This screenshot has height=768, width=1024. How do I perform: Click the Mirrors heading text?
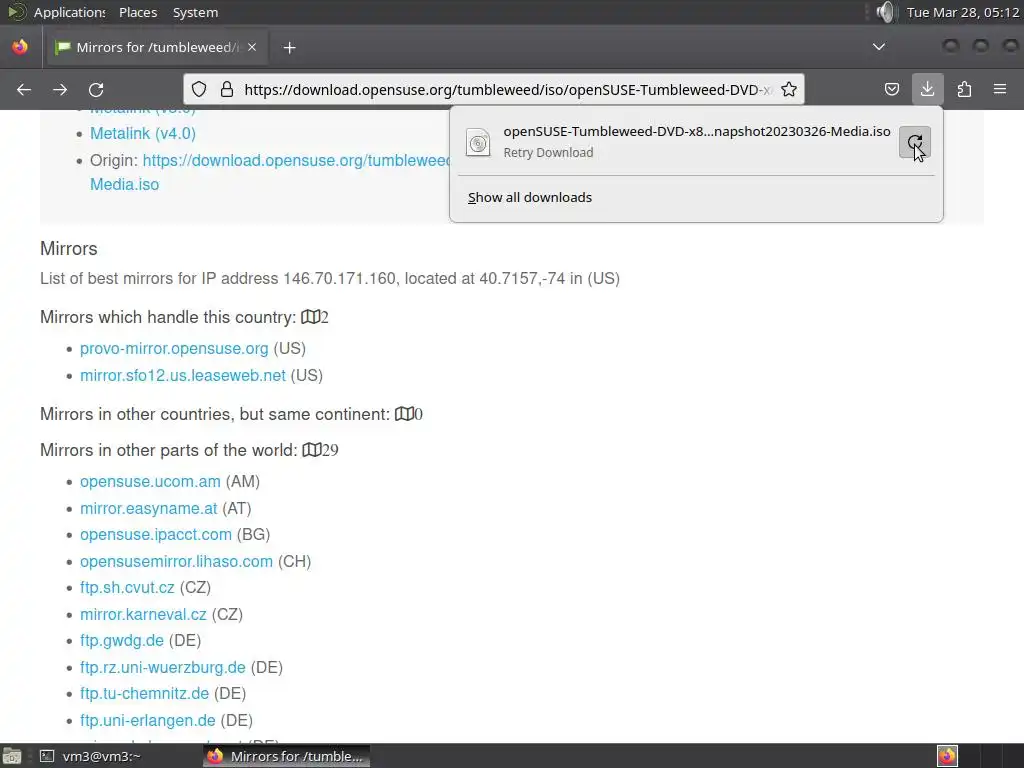click(69, 249)
